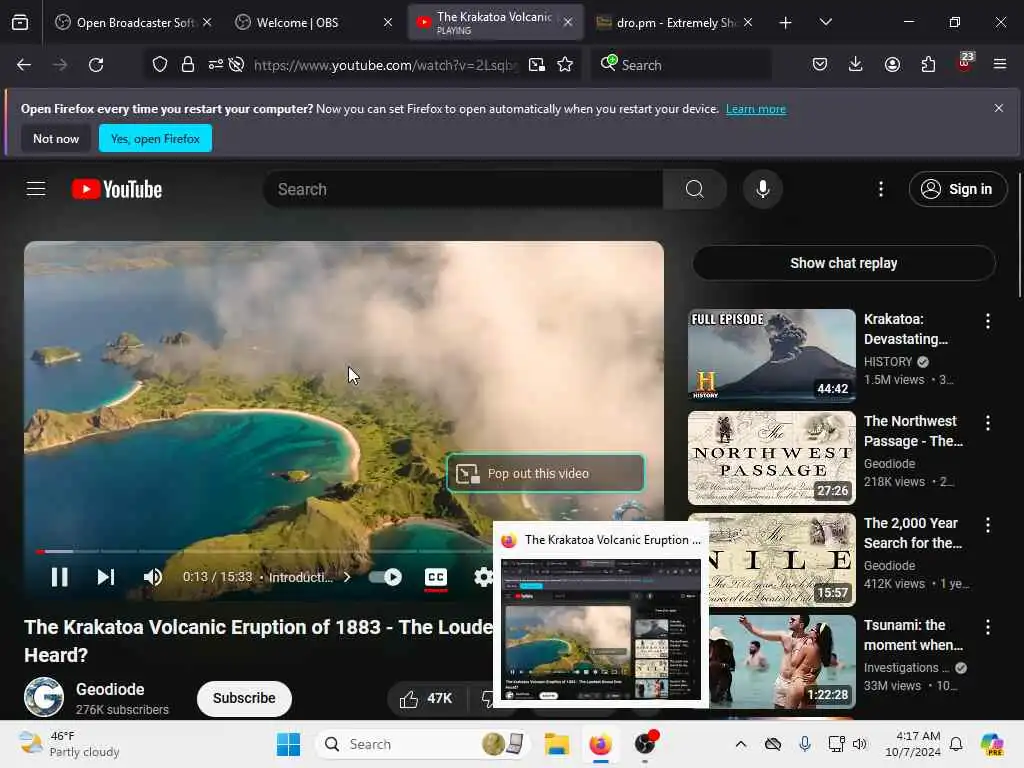Mute the video volume

(153, 577)
